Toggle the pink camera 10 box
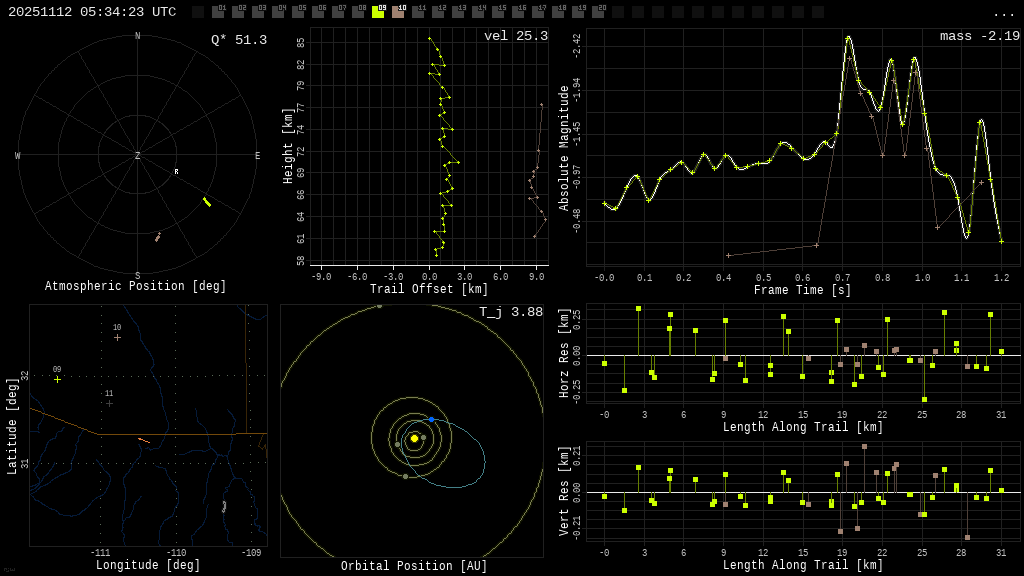The image size is (1024, 576). click(x=398, y=12)
